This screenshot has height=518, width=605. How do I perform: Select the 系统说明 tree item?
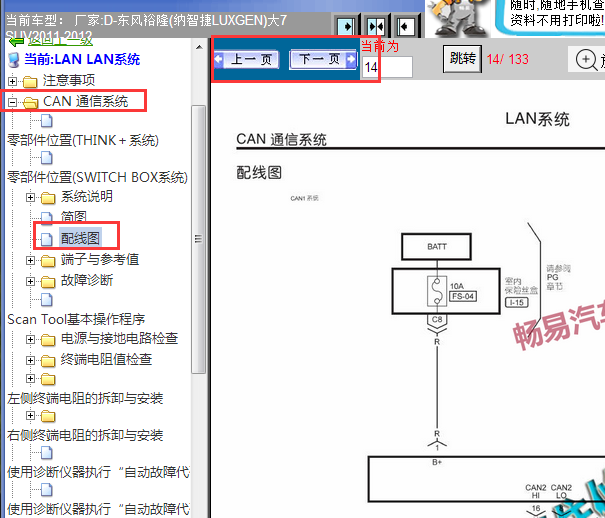86,196
